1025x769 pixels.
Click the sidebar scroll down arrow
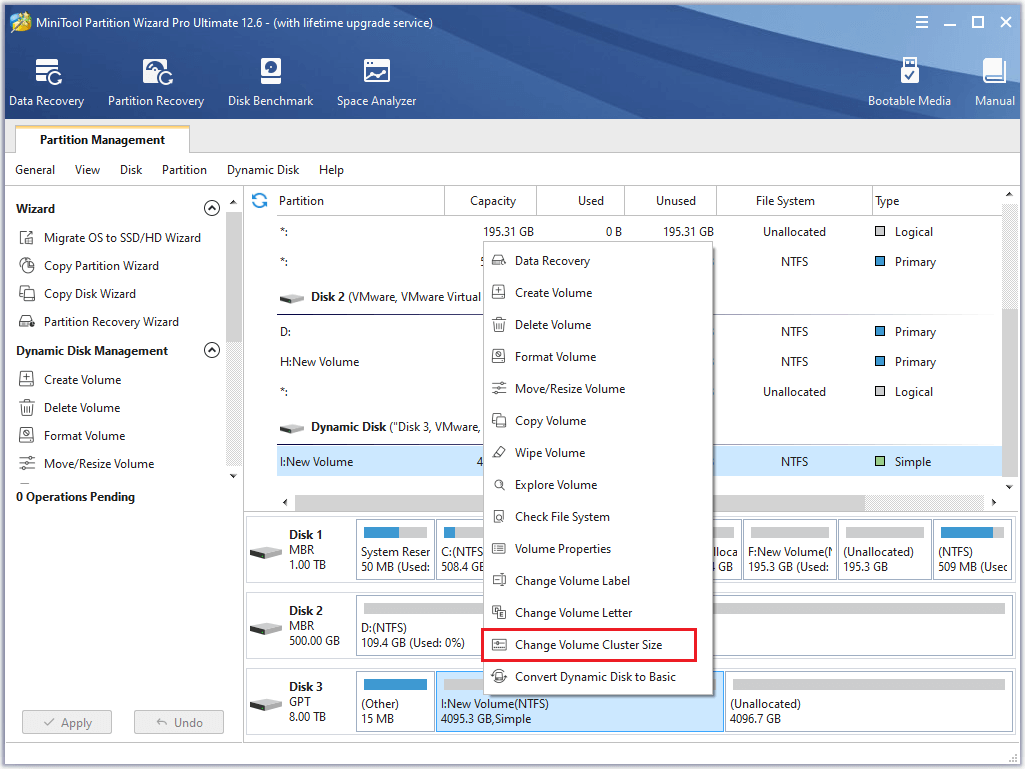(x=233, y=476)
